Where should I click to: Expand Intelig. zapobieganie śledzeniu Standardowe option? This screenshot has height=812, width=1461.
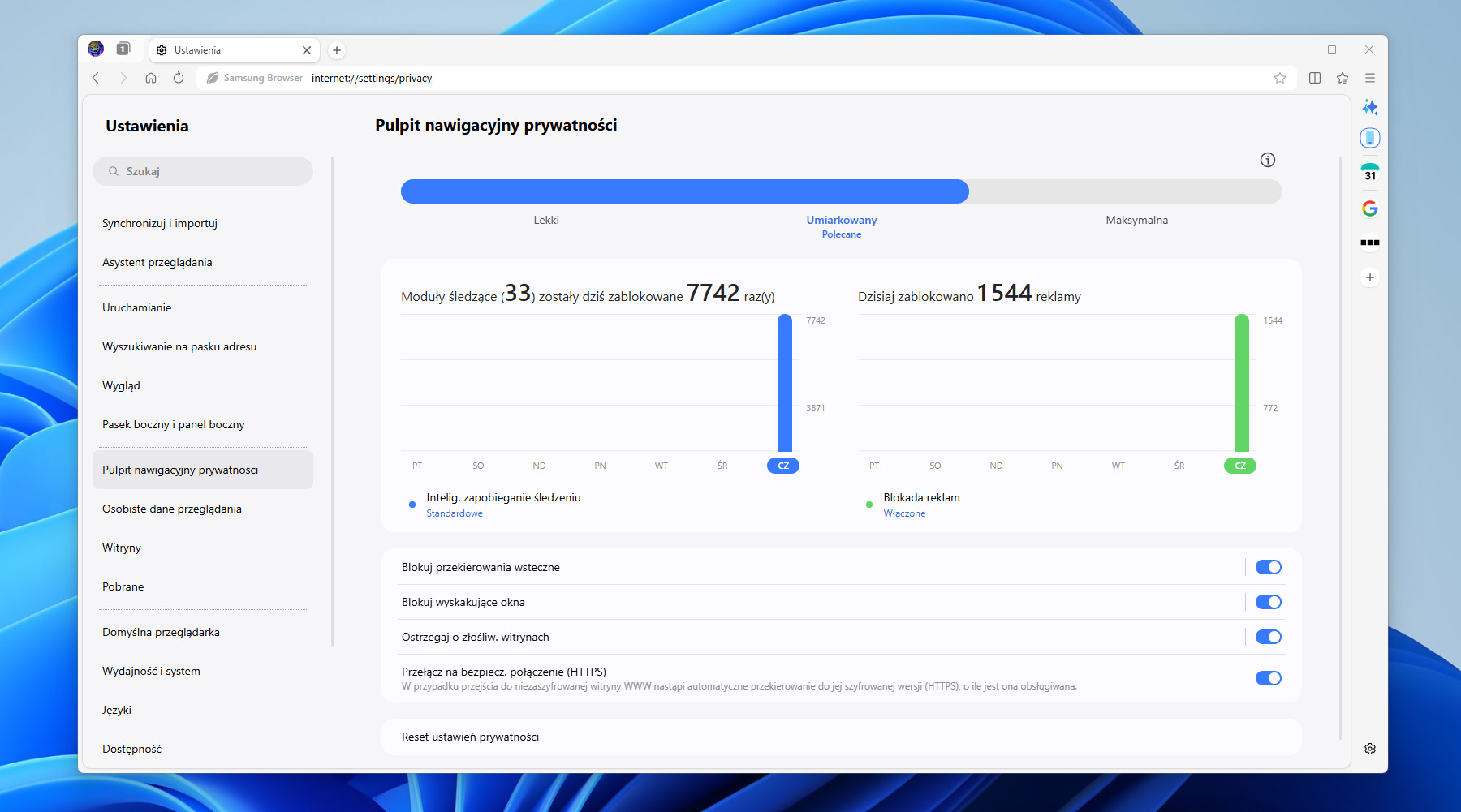pos(503,505)
